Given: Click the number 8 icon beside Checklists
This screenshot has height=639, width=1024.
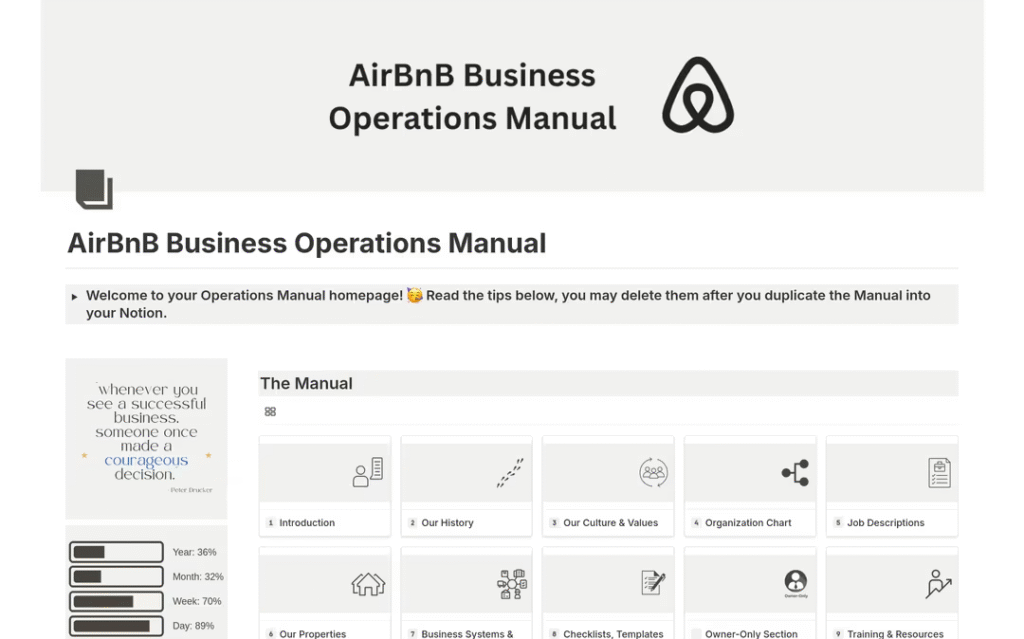Looking at the screenshot, I should pos(554,634).
